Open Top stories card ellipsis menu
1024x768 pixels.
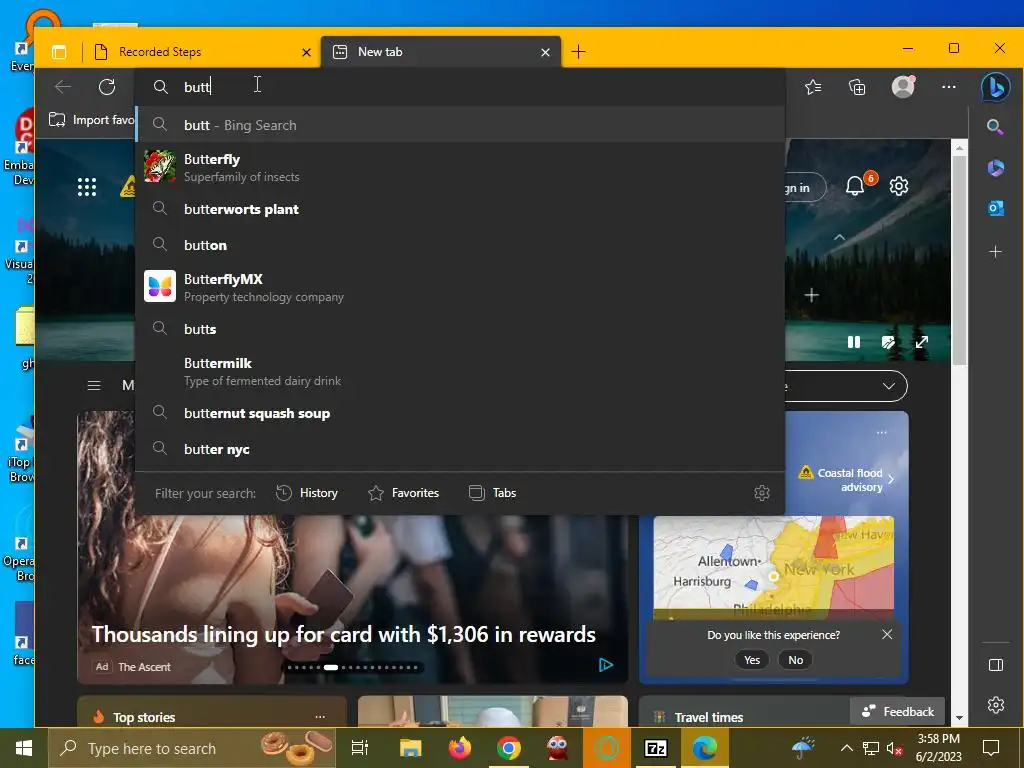point(320,716)
